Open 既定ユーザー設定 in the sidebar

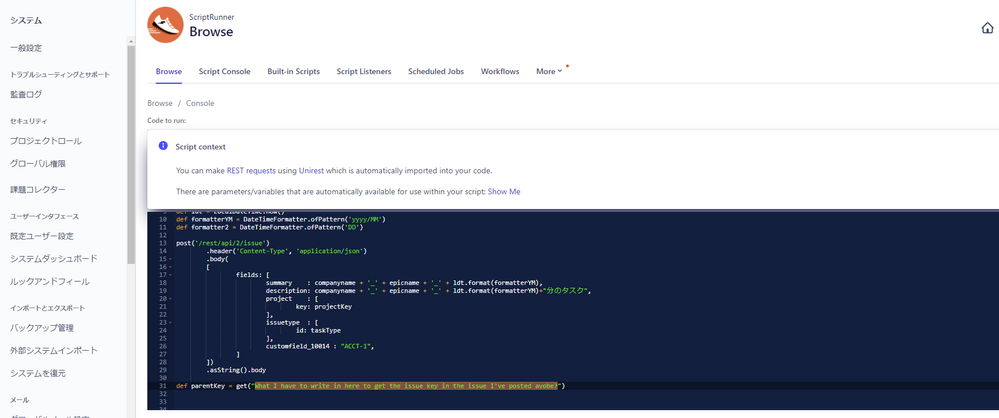[x=42, y=236]
